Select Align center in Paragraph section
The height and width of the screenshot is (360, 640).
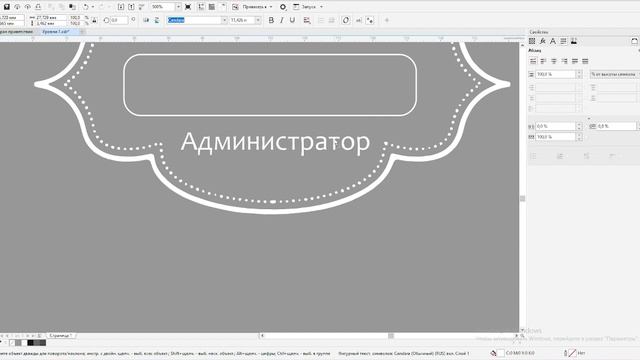pos(554,61)
